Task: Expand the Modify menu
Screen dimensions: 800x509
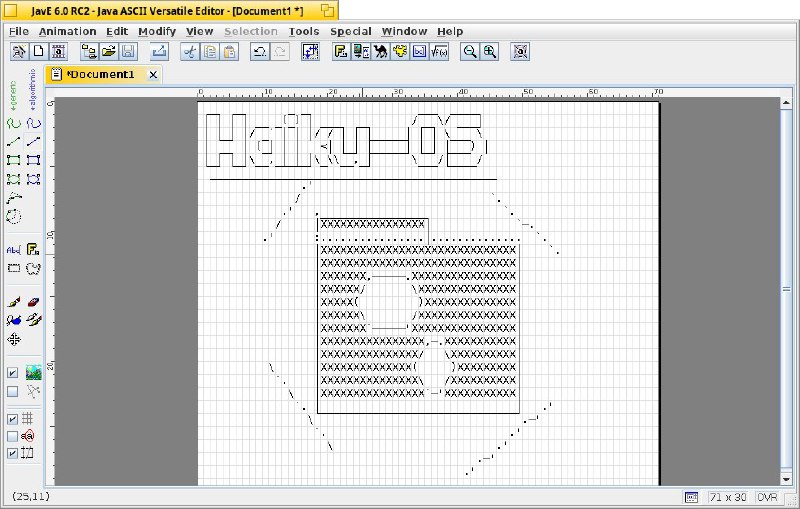Action: (156, 31)
